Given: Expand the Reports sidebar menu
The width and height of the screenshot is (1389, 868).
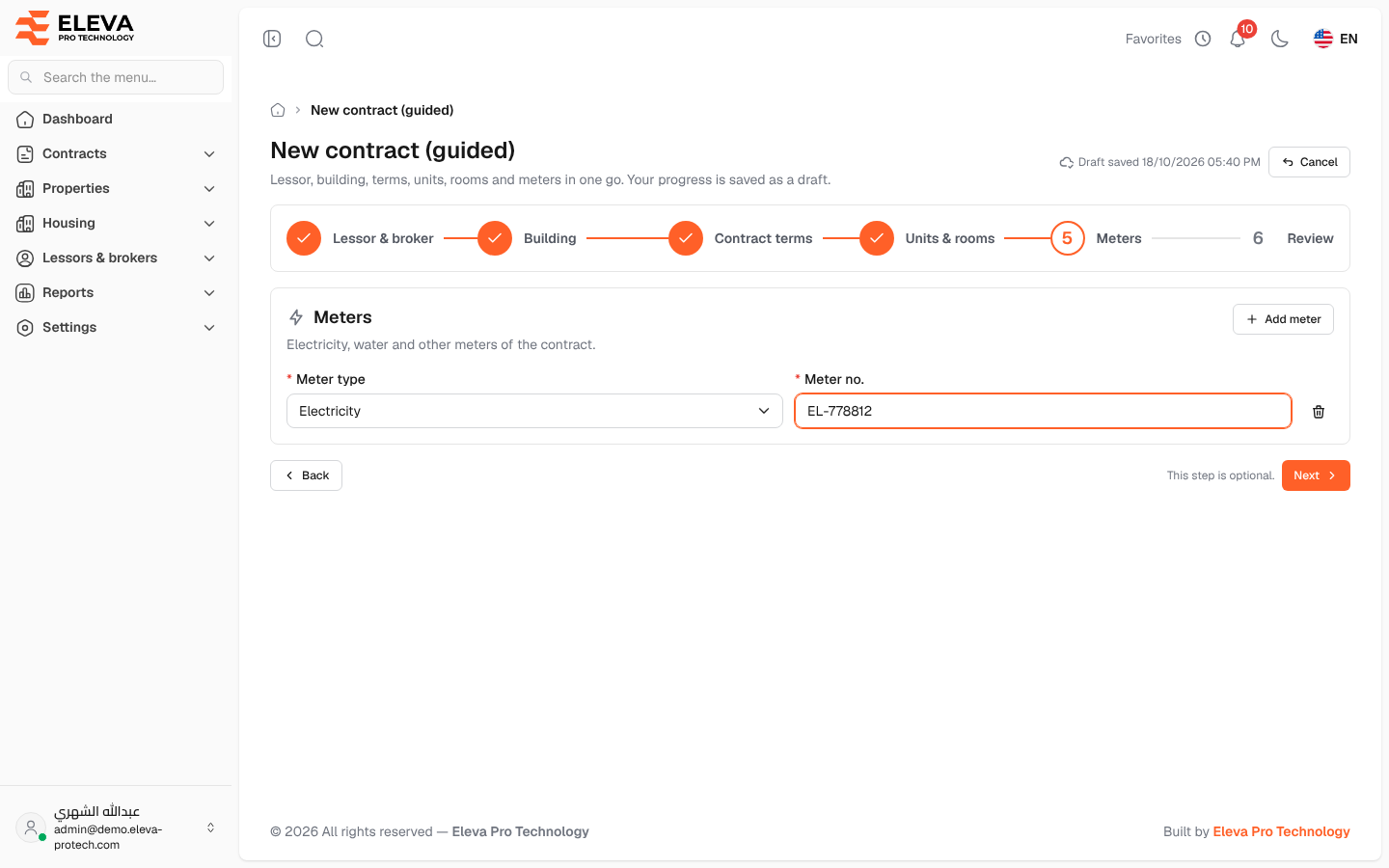Looking at the screenshot, I should 116,292.
